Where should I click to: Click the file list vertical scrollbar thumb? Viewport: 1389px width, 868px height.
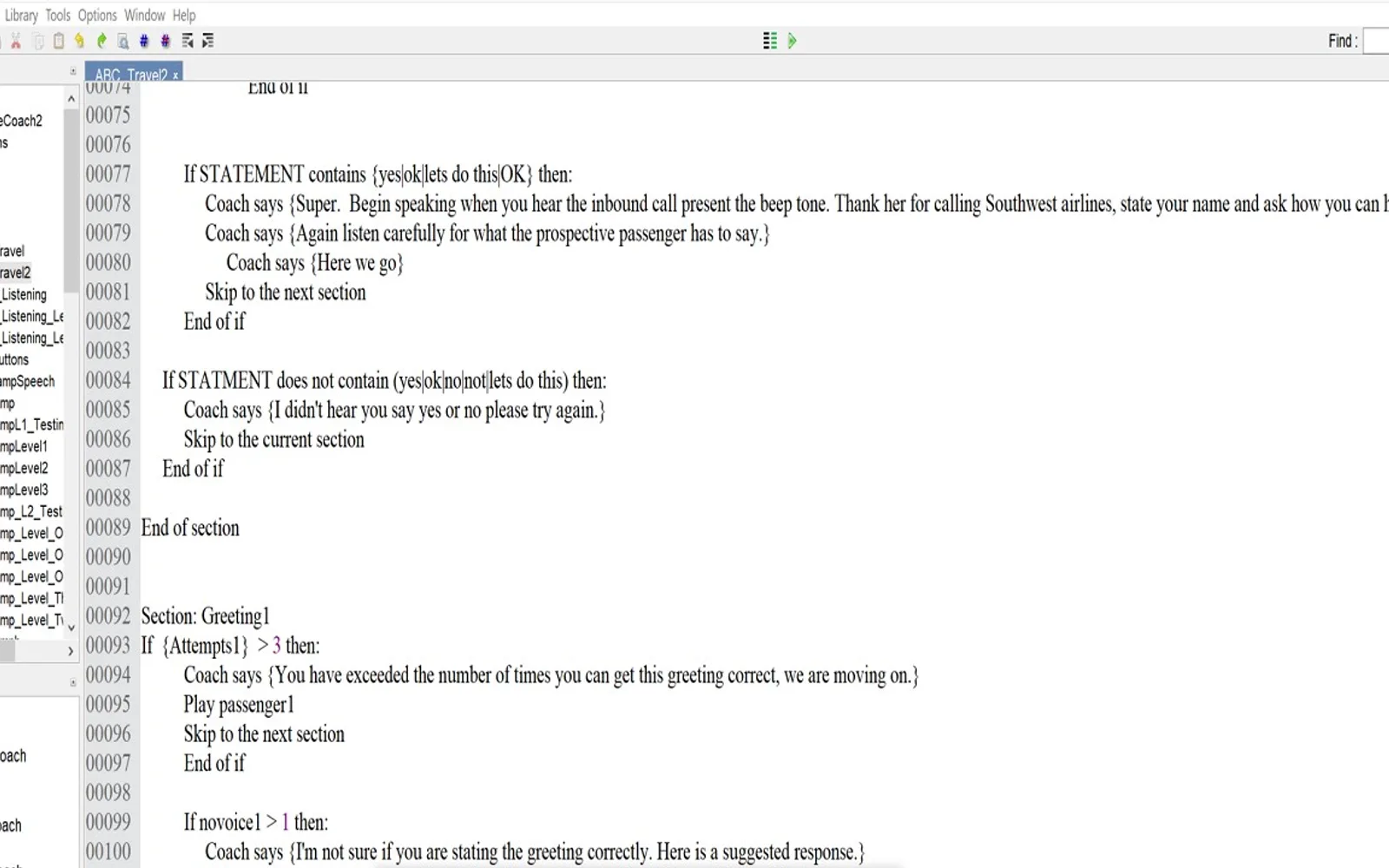click(71, 200)
